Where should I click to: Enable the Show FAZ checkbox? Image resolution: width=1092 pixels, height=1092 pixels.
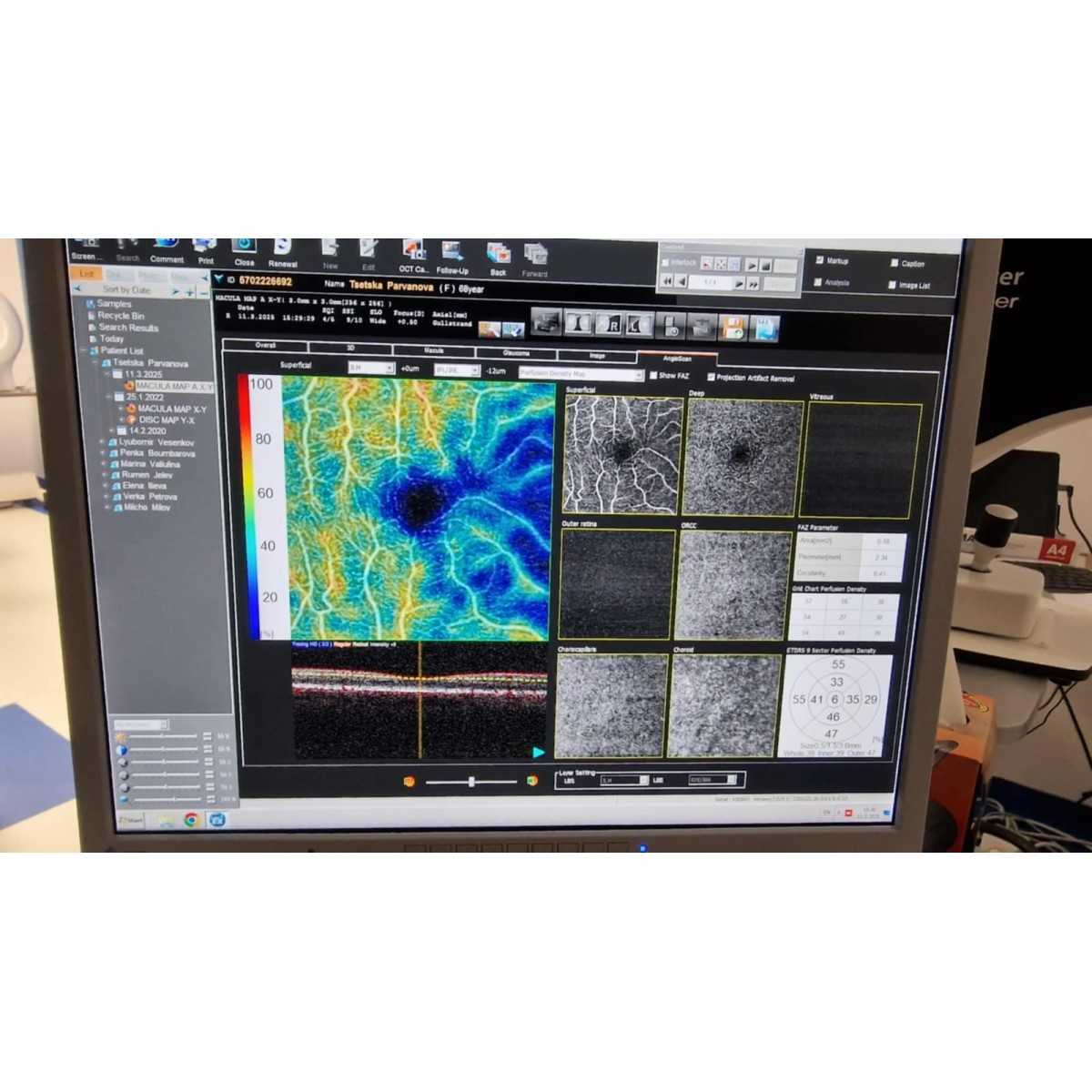pos(652,375)
